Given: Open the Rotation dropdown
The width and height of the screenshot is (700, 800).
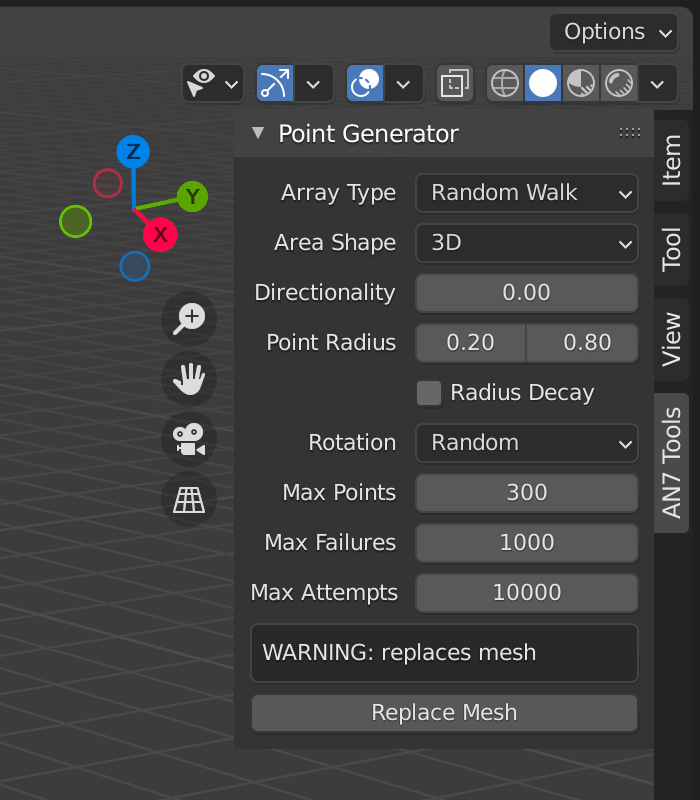Looking at the screenshot, I should pyautogui.click(x=527, y=443).
